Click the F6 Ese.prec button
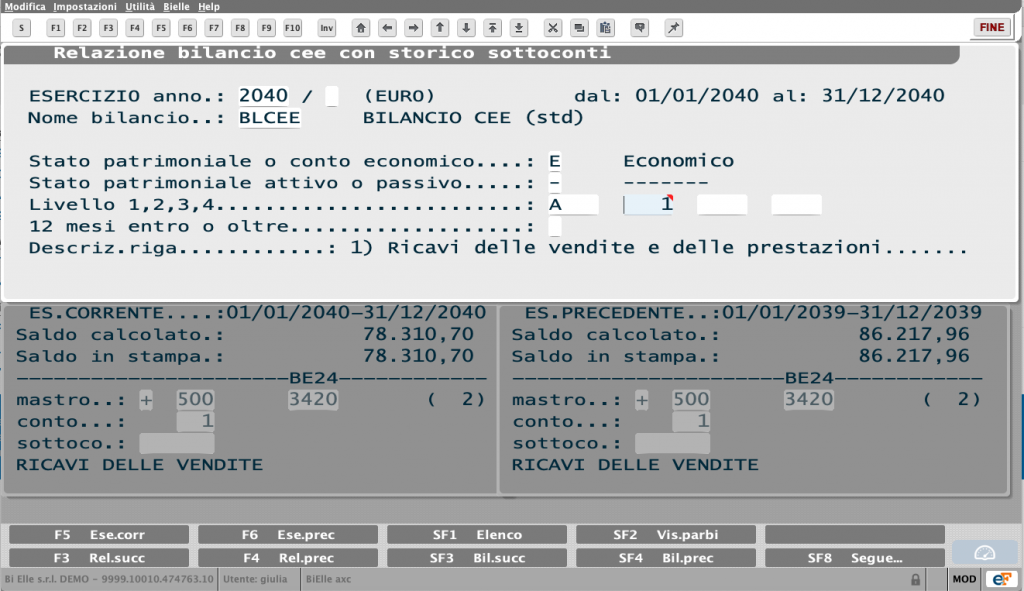The height and width of the screenshot is (591, 1024). tap(288, 535)
